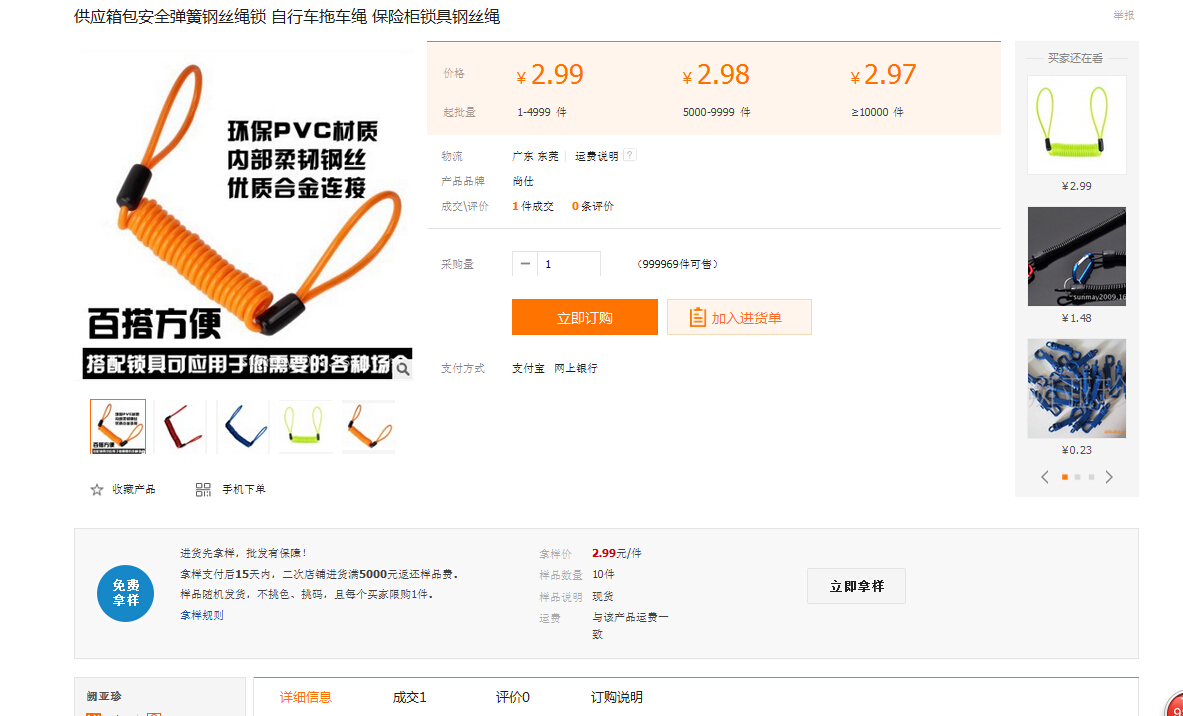Click the star icon to favorite product
This screenshot has width=1183, height=716.
(97, 490)
